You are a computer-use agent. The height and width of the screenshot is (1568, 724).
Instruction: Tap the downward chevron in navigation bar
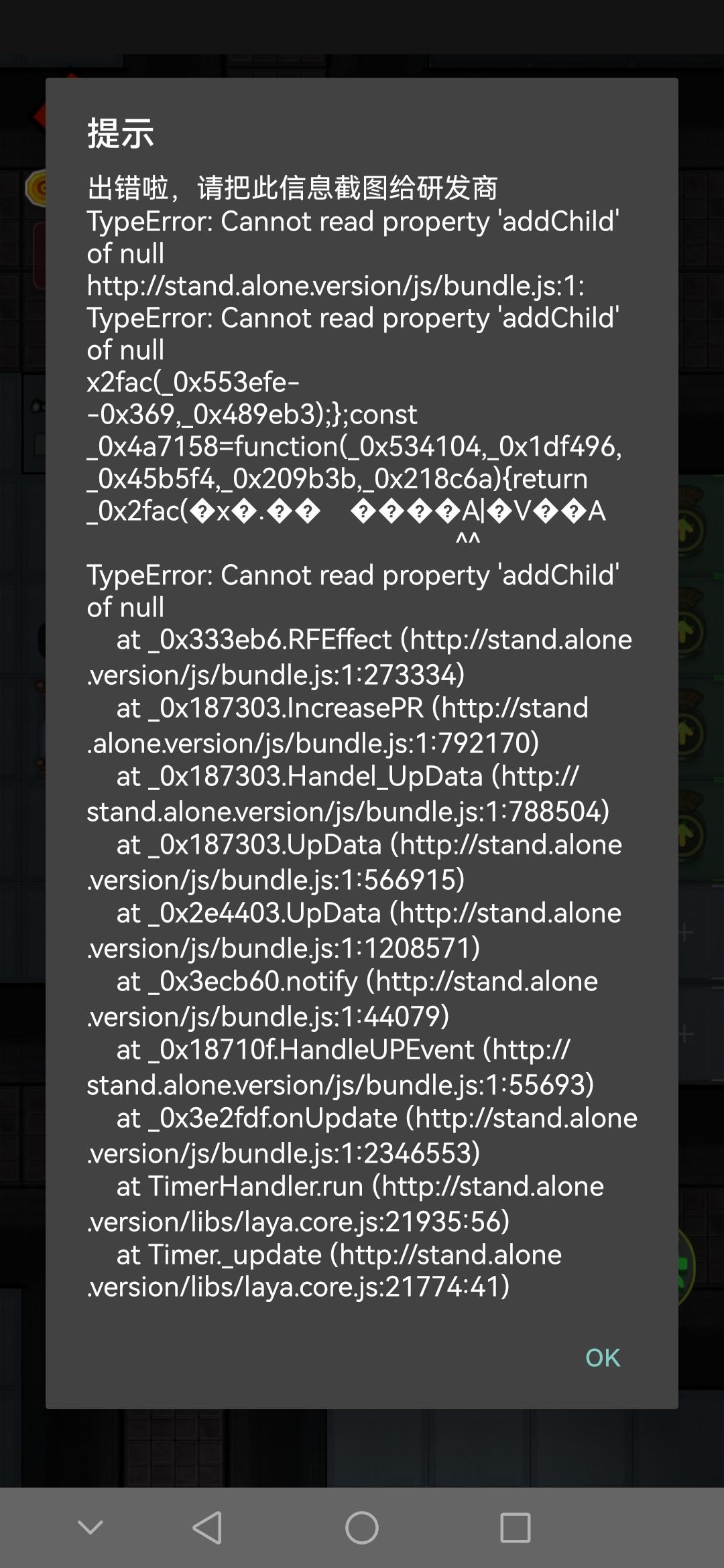point(90,1527)
